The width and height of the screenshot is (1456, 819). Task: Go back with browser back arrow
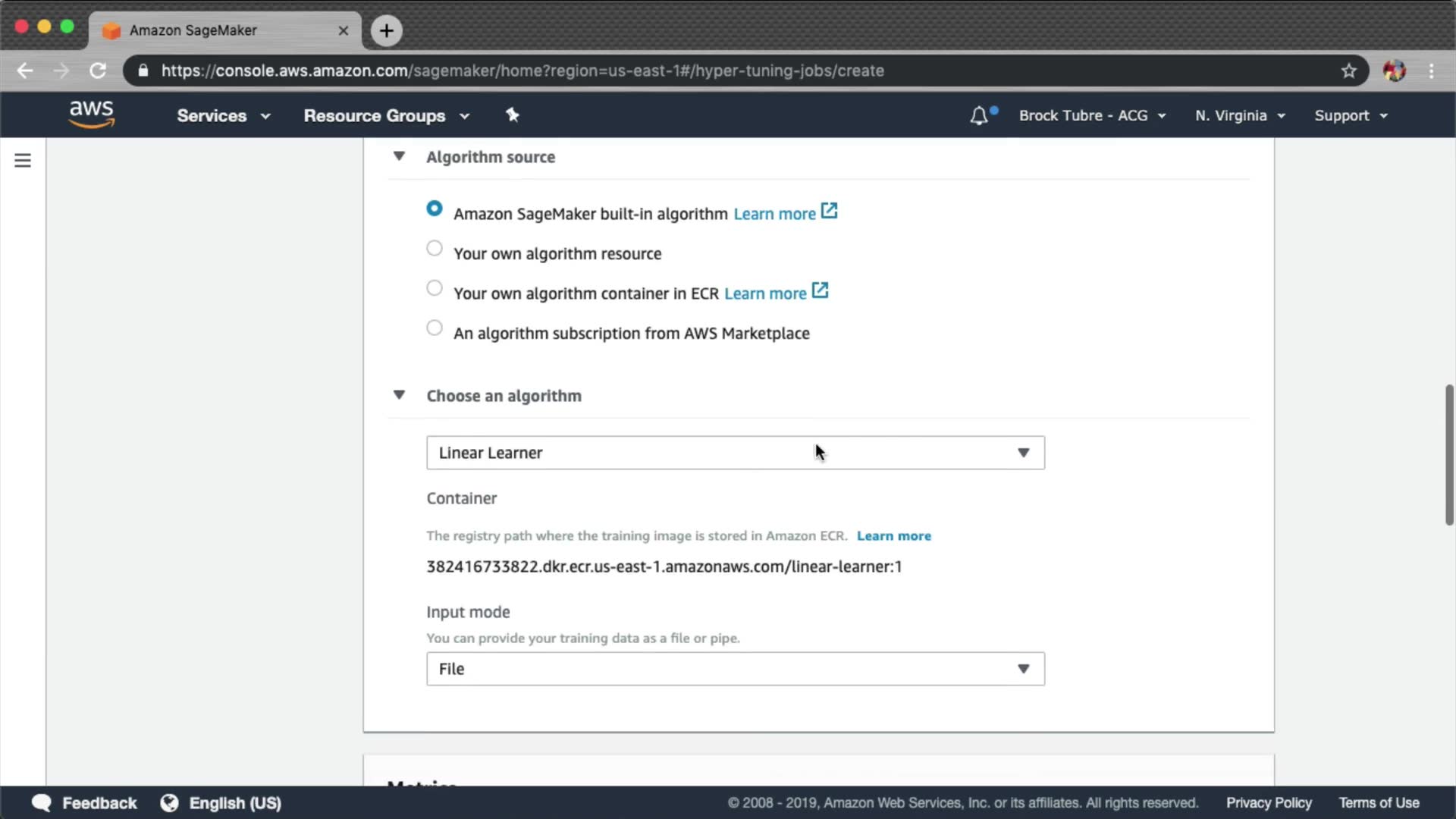pyautogui.click(x=25, y=71)
